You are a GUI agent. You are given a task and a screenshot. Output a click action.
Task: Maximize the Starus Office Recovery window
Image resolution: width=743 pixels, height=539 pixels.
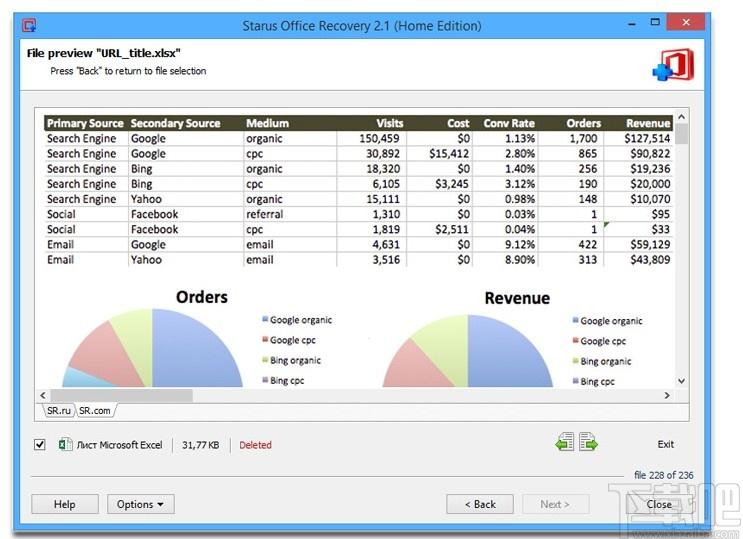(x=655, y=23)
